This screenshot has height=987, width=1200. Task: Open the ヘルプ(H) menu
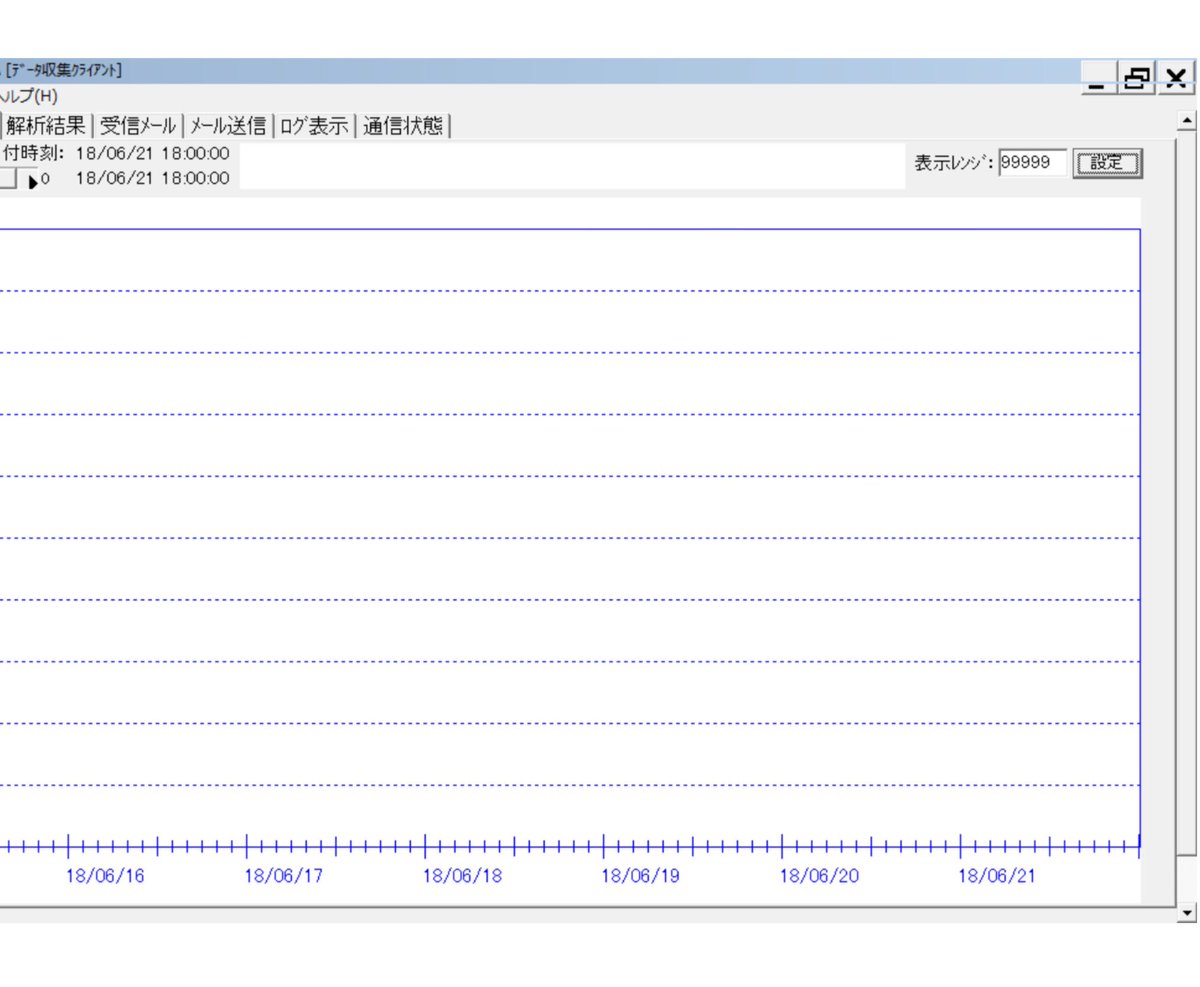pyautogui.click(x=28, y=97)
